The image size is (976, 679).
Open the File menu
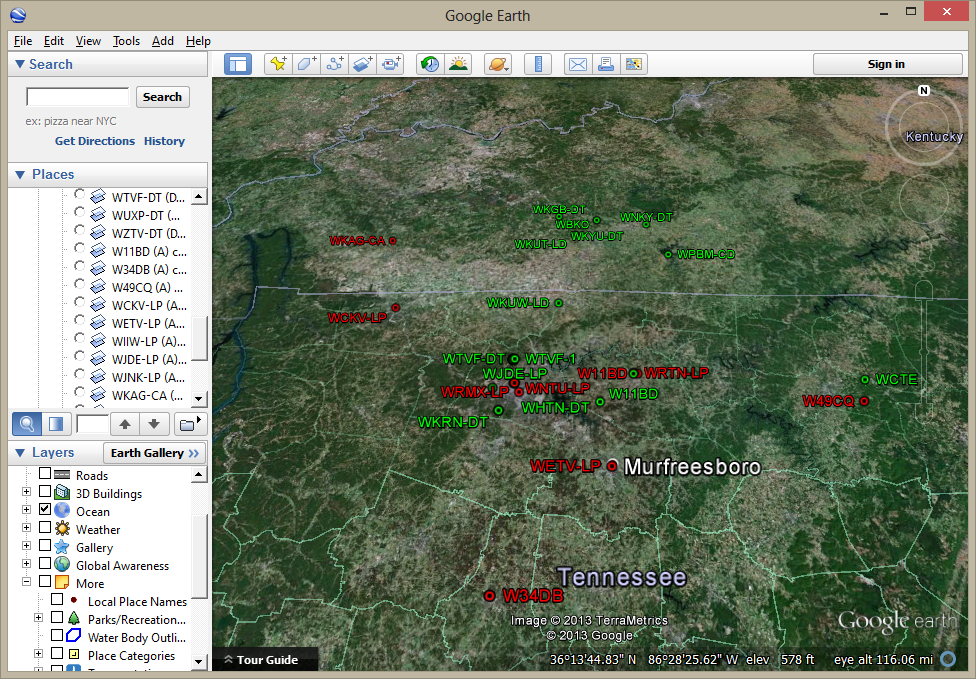click(23, 41)
